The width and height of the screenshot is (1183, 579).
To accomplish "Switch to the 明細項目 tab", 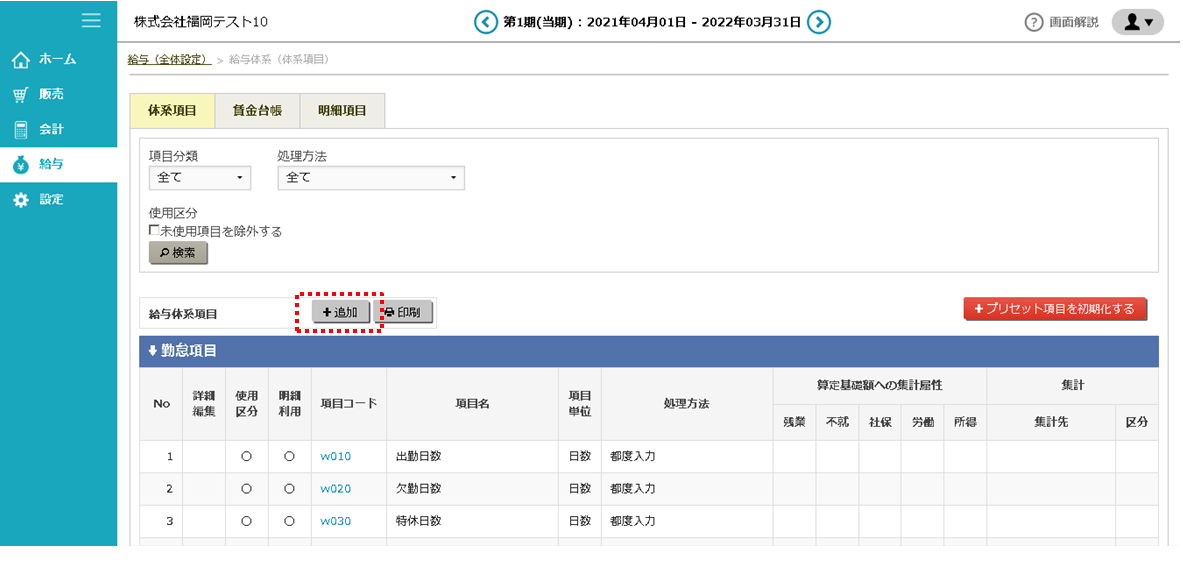I will point(342,111).
